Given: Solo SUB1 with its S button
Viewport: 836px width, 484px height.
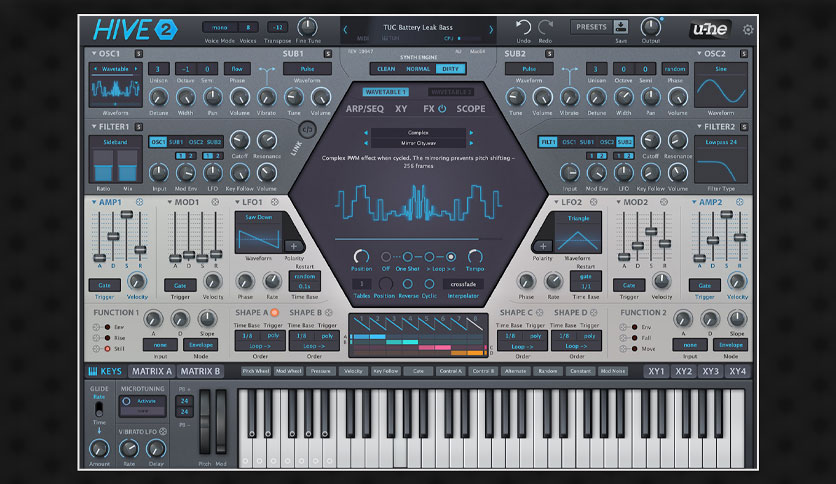Looking at the screenshot, I should point(327,54).
